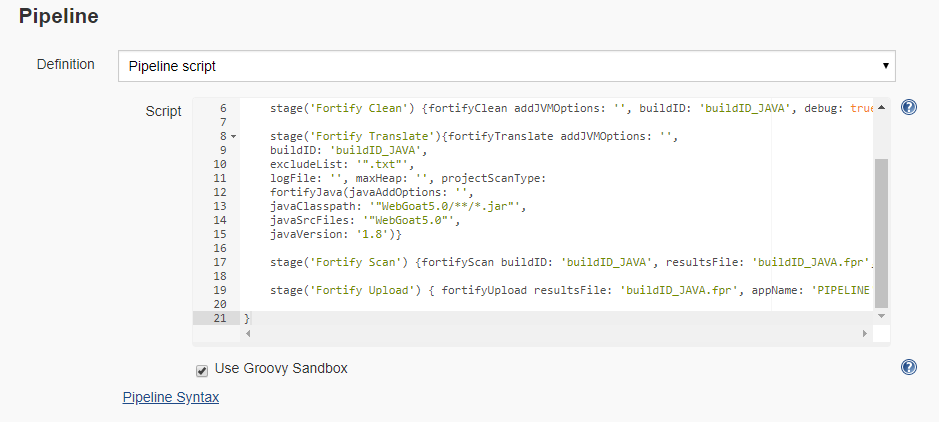Click the javaSrcFiles: '"WebGoat5.0"' line
This screenshot has width=939, height=422.
pos(365,220)
